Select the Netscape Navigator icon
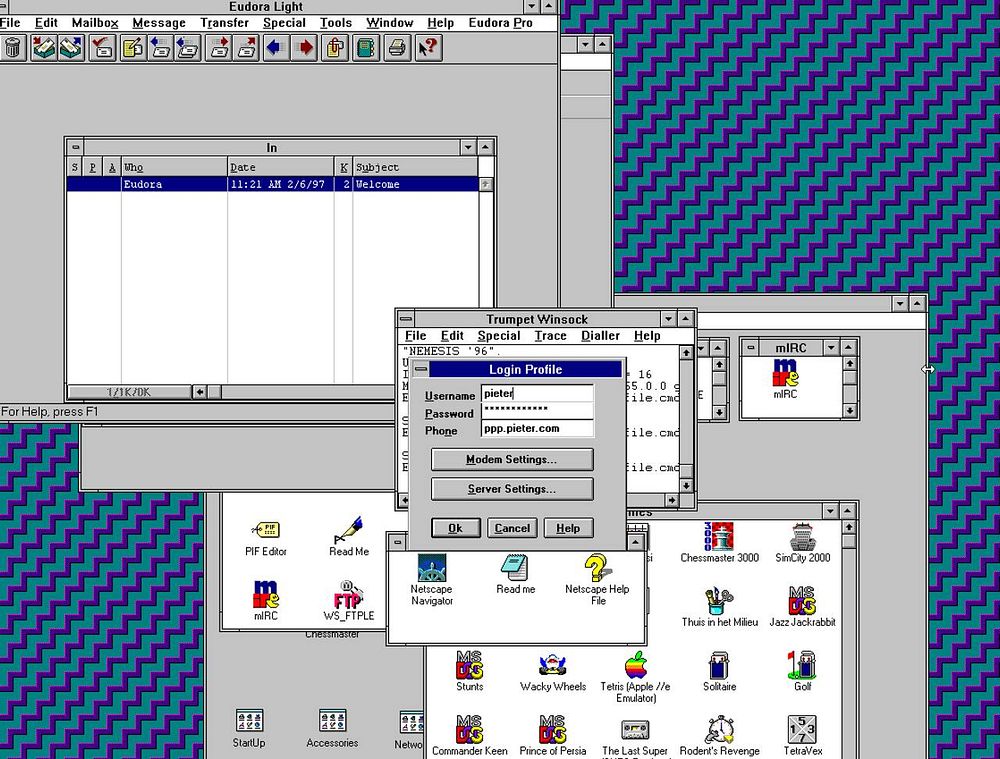Screen dimensions: 1000x759 click(x=432, y=579)
